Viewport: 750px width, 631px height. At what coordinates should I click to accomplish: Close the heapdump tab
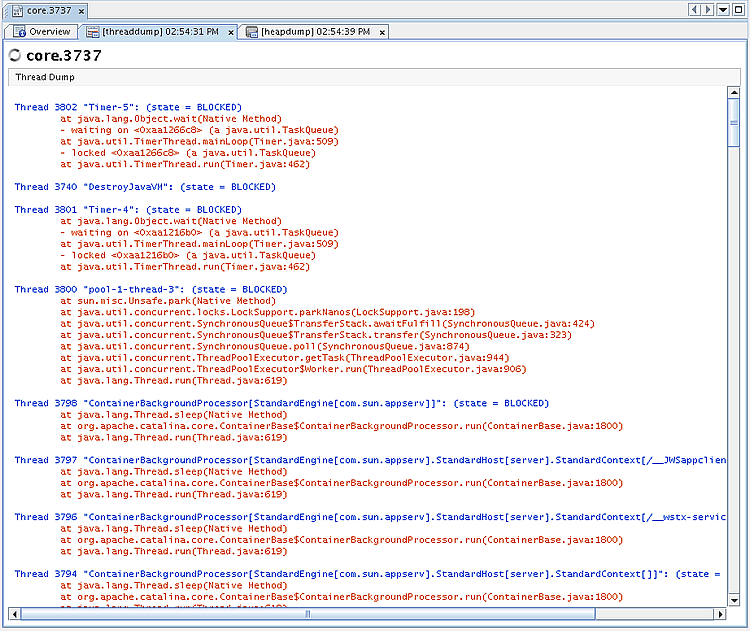(x=383, y=33)
